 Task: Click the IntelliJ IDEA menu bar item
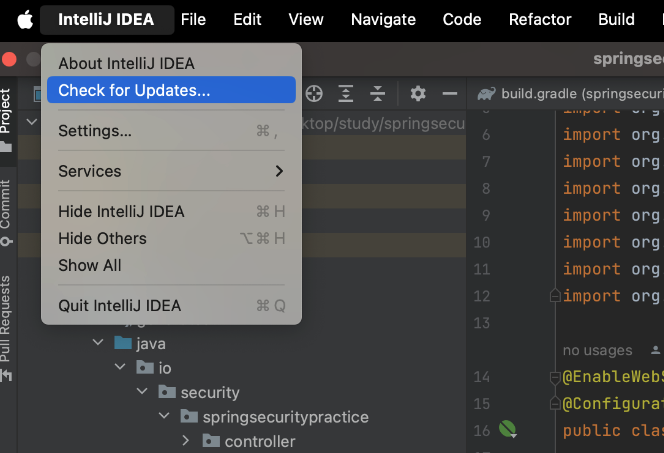[106, 19]
